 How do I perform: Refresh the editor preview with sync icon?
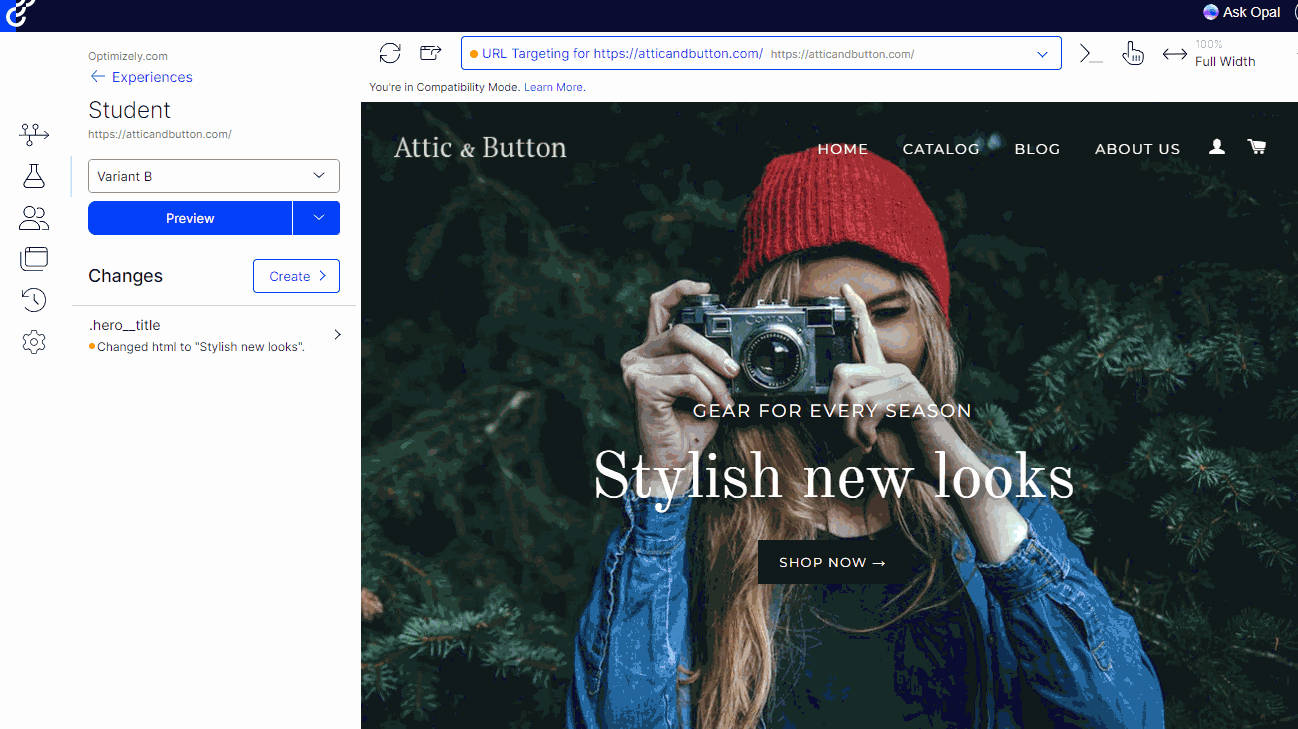click(x=390, y=53)
